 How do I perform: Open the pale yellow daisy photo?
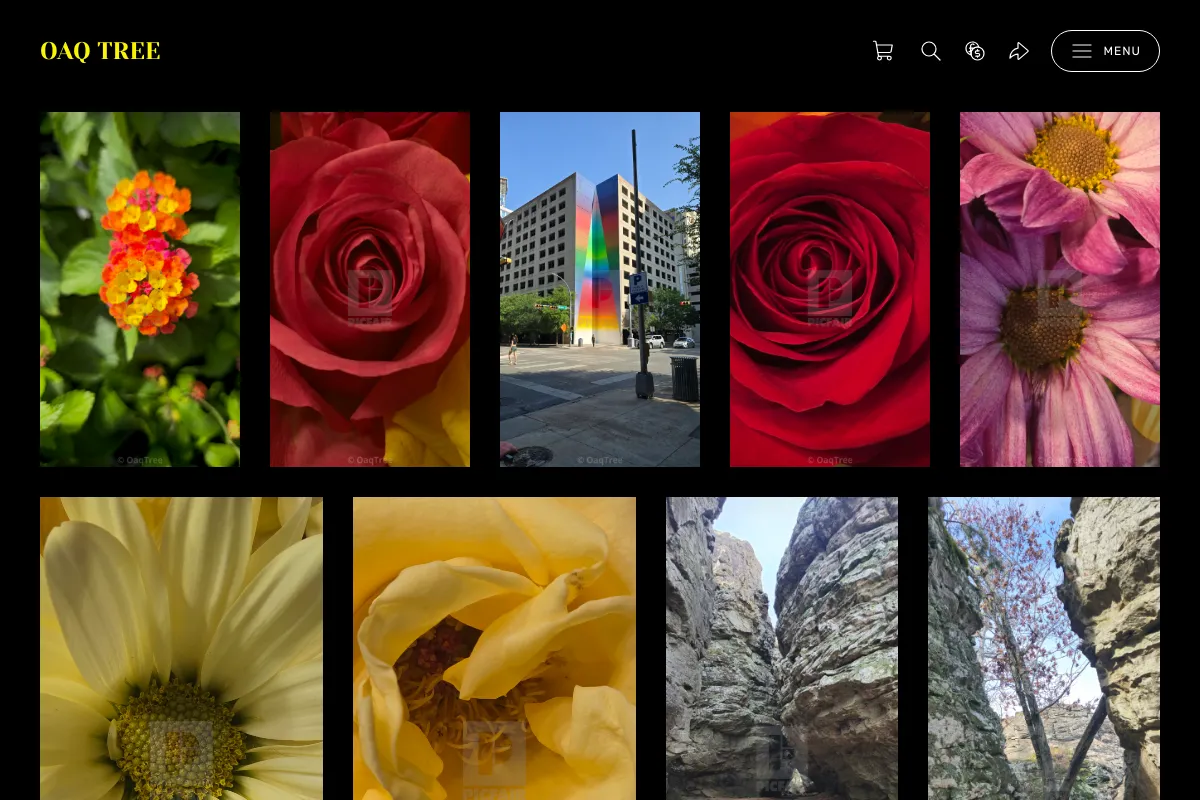tap(181, 648)
